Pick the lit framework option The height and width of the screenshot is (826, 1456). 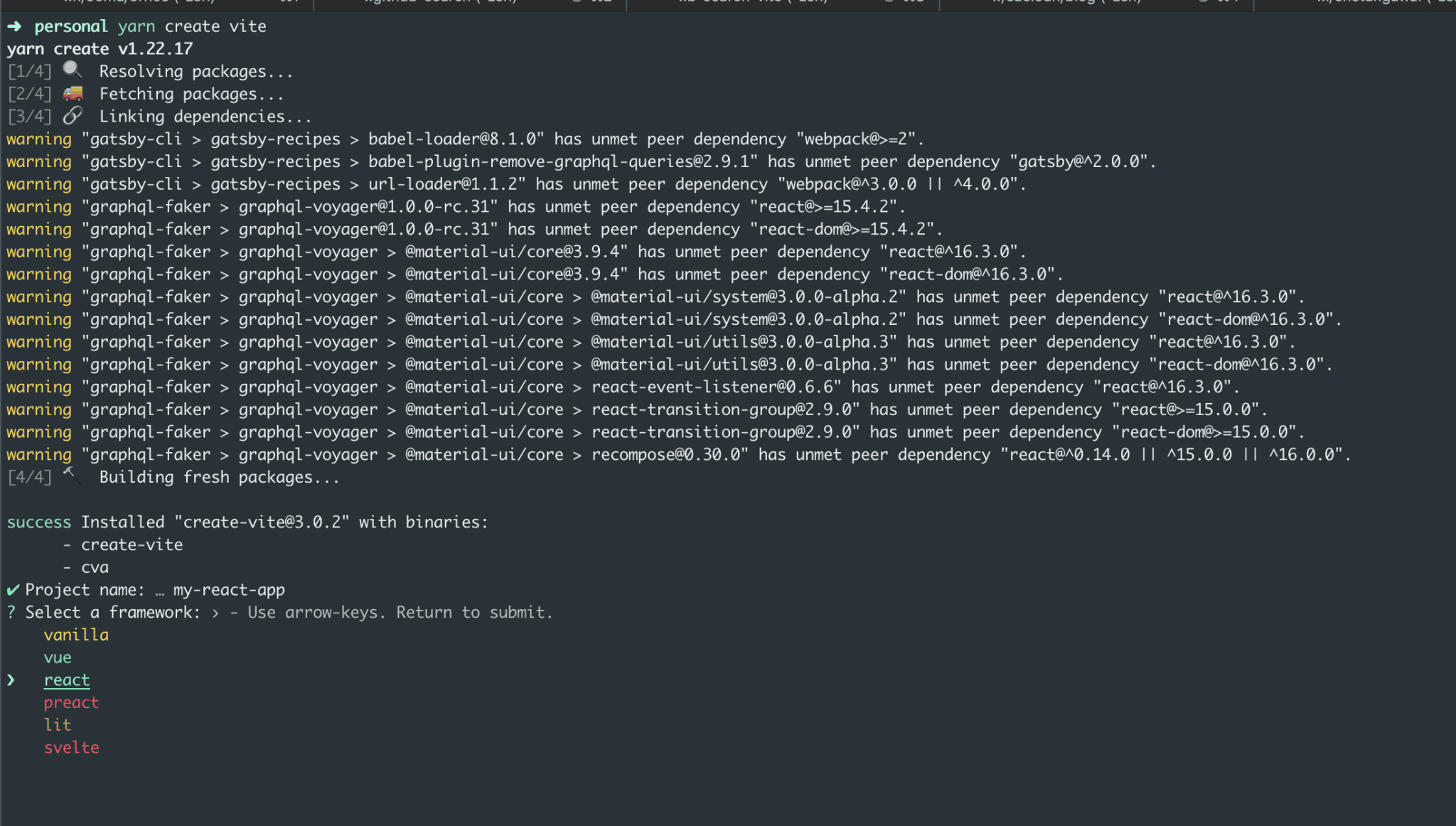point(58,725)
